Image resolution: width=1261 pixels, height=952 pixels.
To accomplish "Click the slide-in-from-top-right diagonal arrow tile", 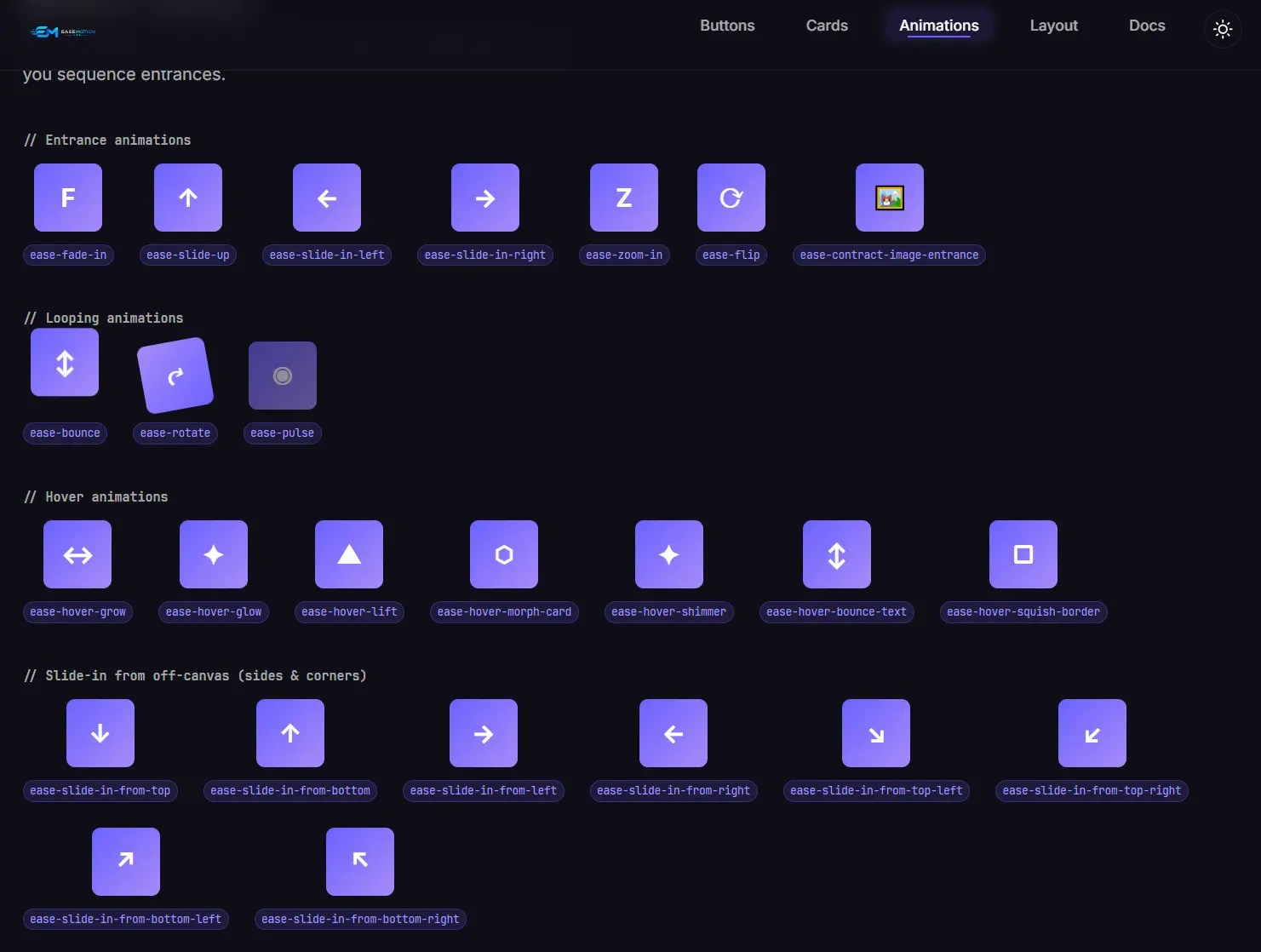I will [x=1092, y=733].
